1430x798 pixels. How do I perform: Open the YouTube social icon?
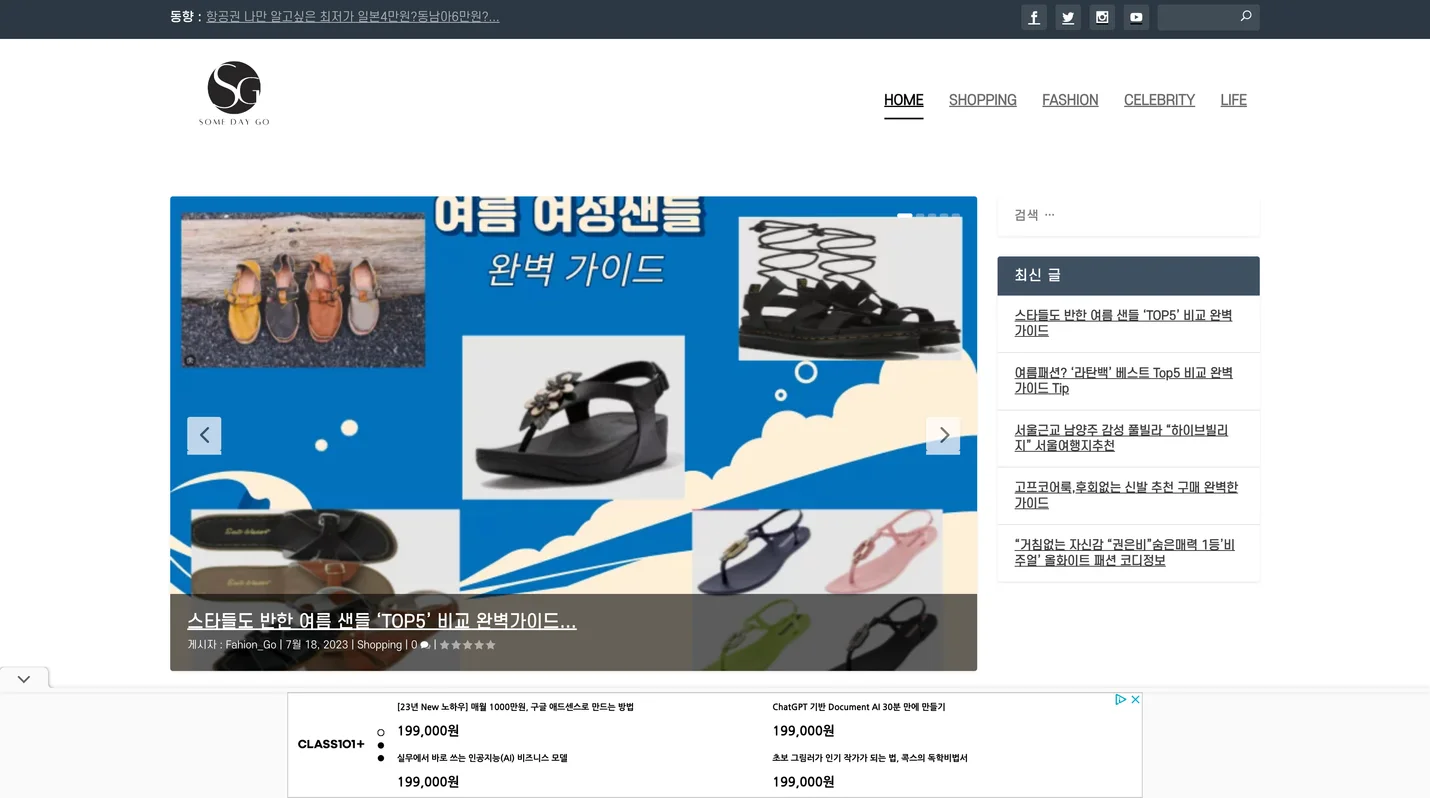(x=1136, y=17)
